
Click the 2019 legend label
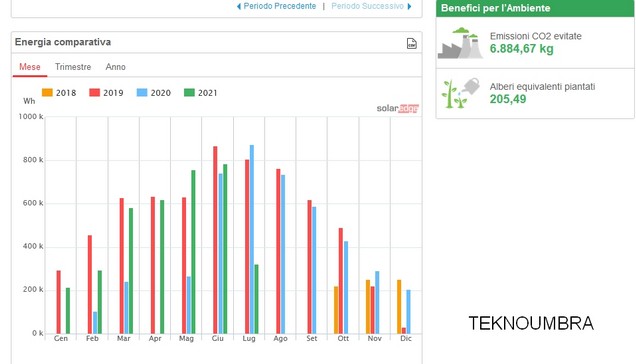point(113,93)
